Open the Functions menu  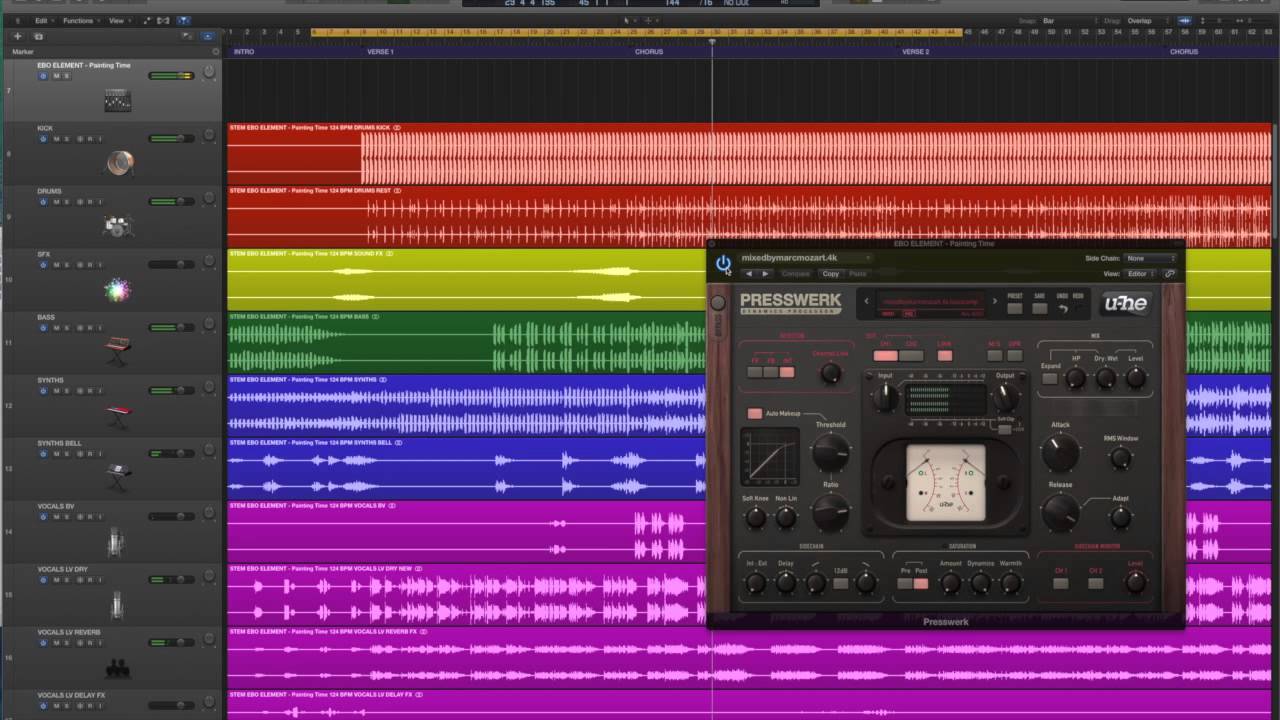pos(81,21)
